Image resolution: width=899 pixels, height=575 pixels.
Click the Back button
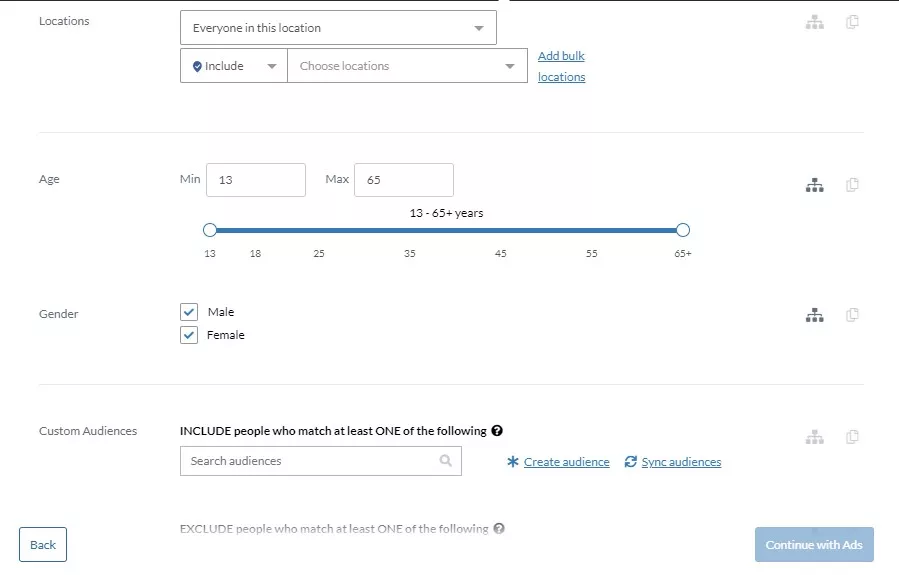tap(43, 545)
